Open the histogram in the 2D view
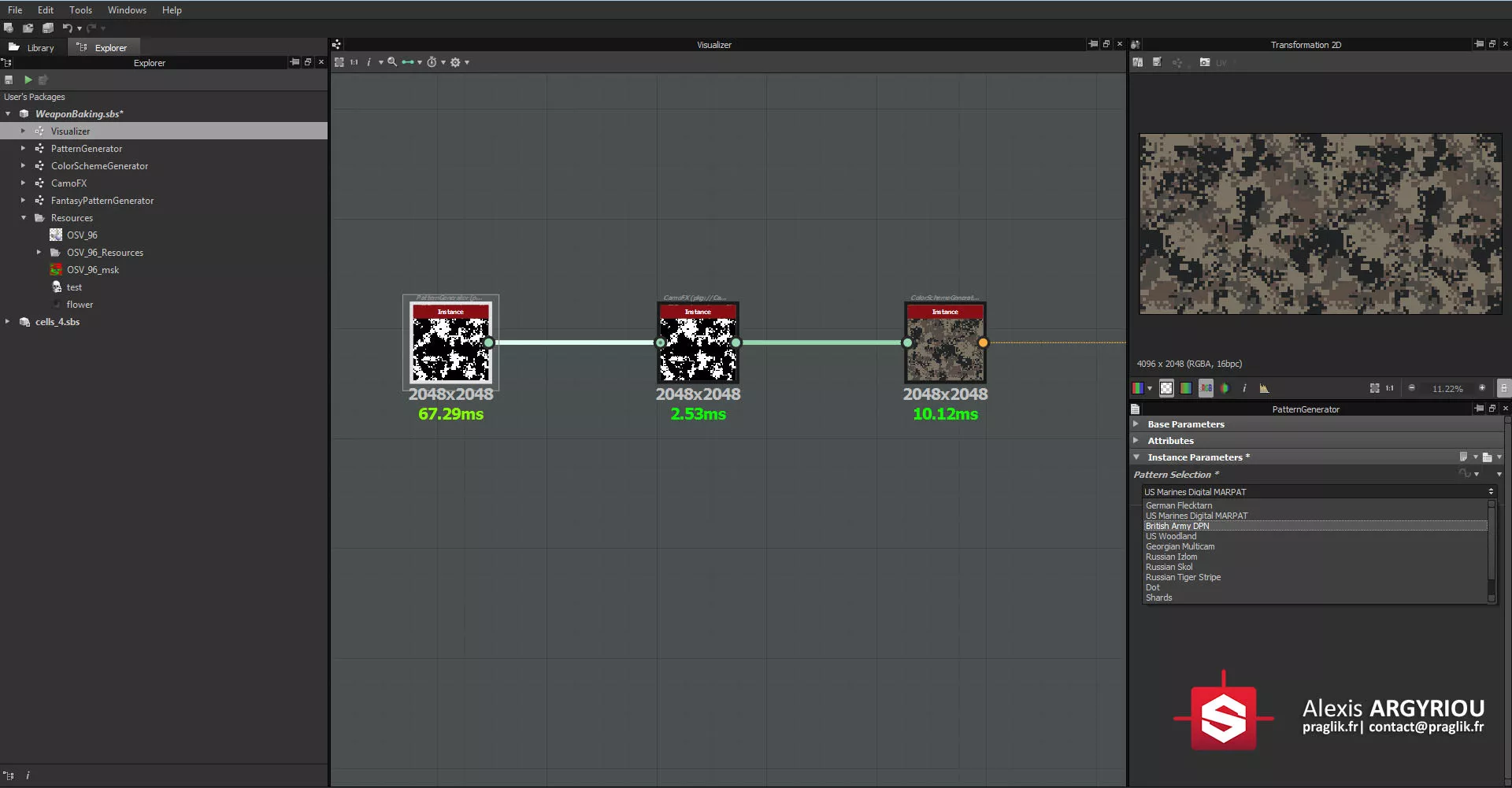Screen dimensions: 1512x788 coord(1264,388)
